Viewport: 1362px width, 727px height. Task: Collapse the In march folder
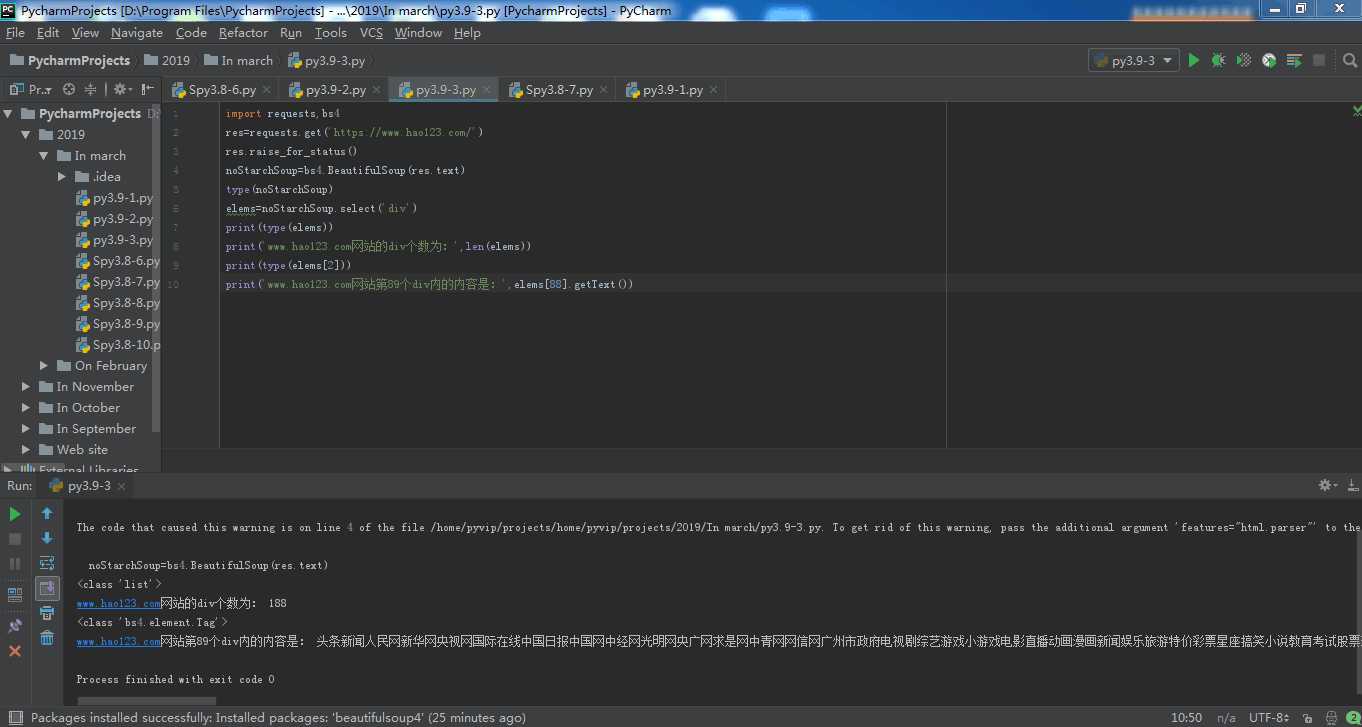tap(44, 156)
